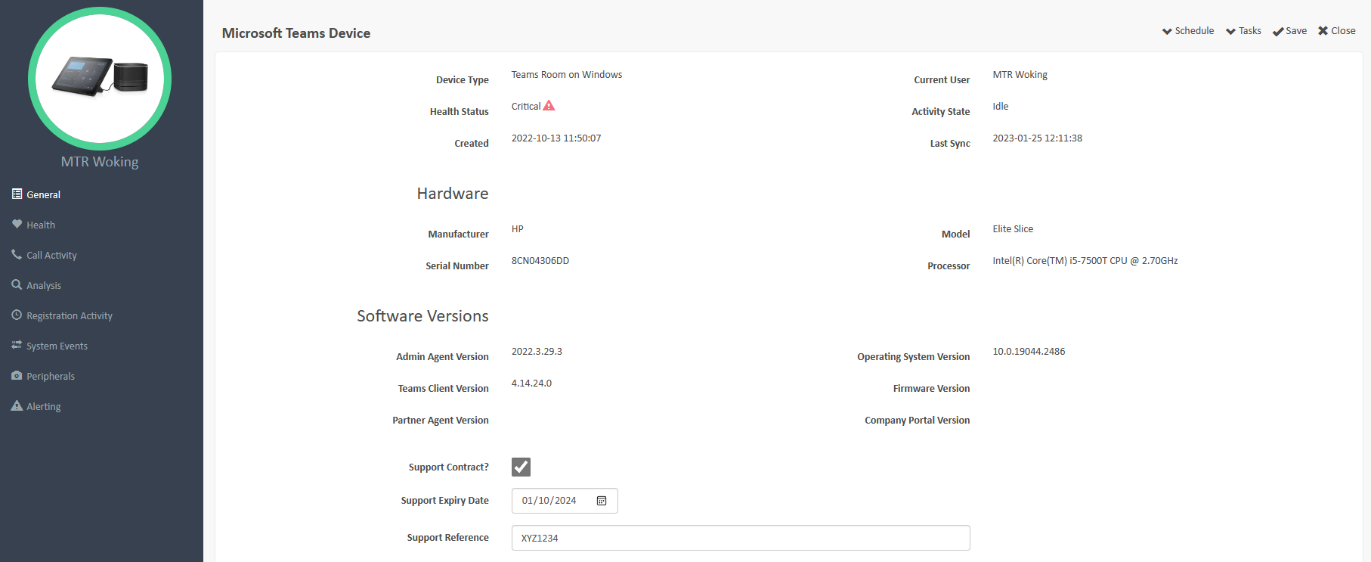Click the warning triangle icon beside Alerting

coord(17,406)
